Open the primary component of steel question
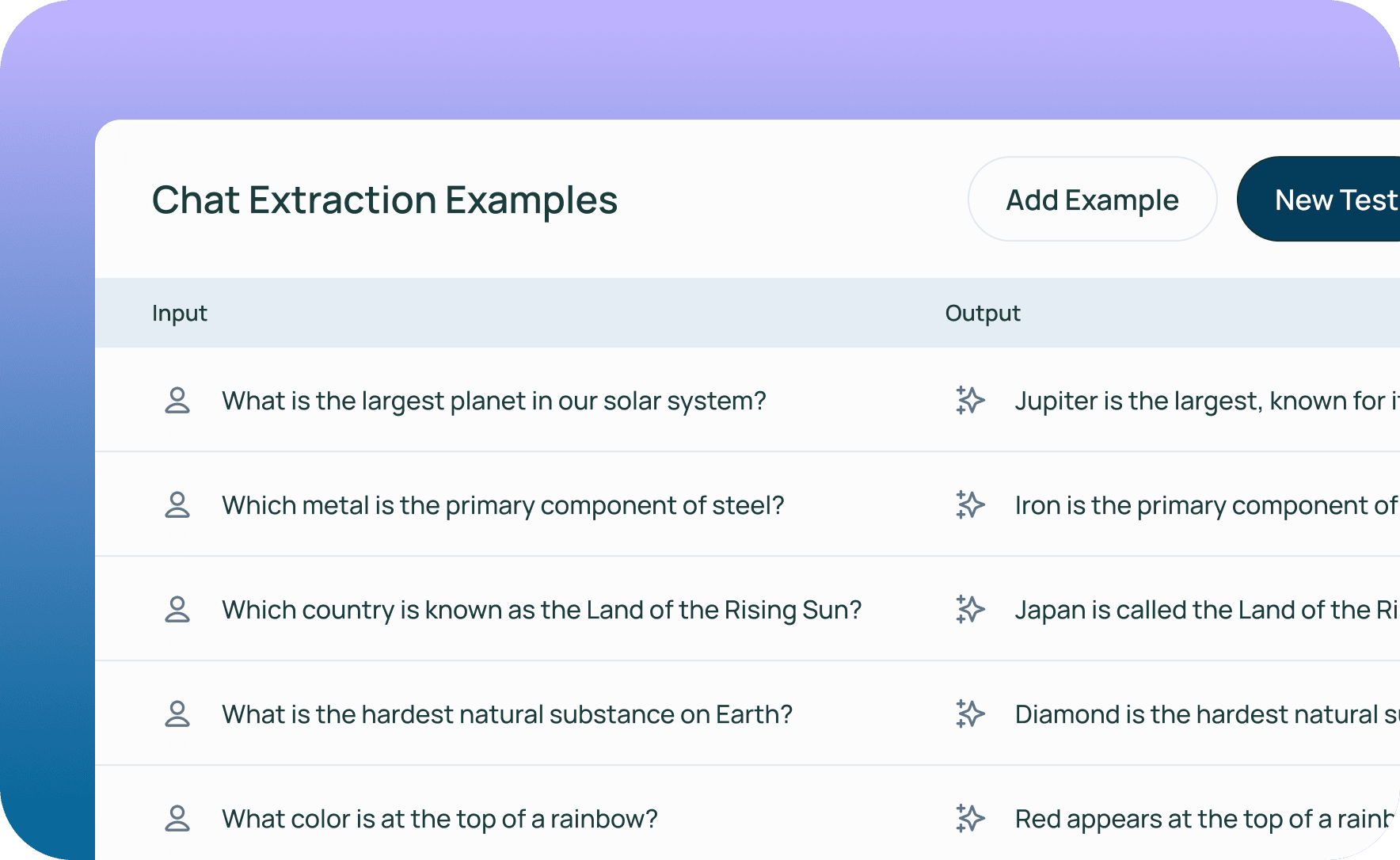Image resolution: width=1400 pixels, height=860 pixels. coord(503,506)
